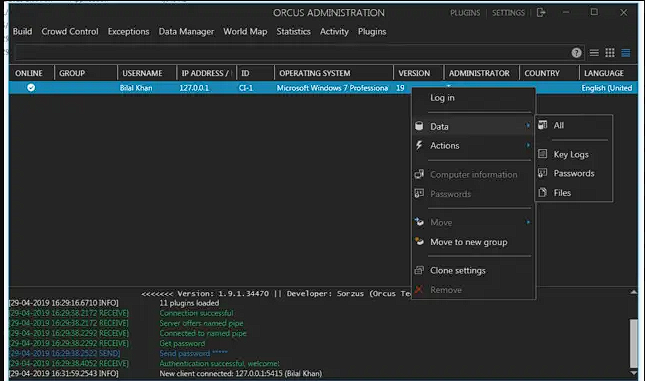645x381 pixels.
Task: Click the 'New client connected' log entry
Action: [241, 374]
